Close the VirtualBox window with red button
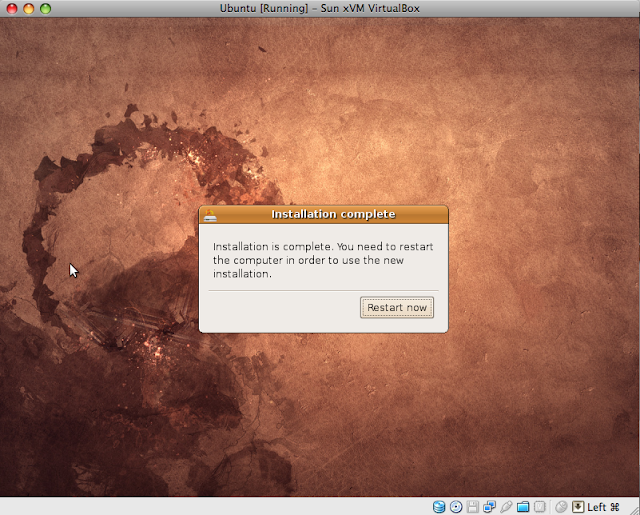The width and height of the screenshot is (640, 515). 12,8
